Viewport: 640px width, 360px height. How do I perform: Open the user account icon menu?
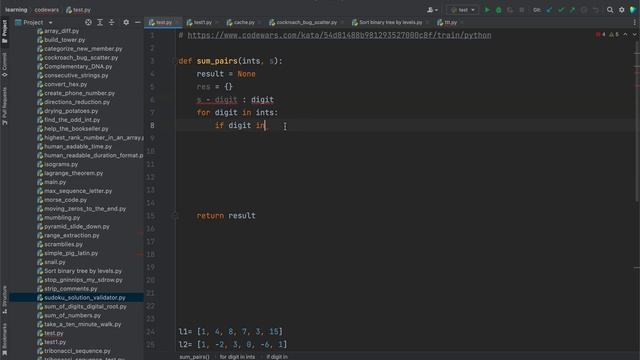(432, 10)
